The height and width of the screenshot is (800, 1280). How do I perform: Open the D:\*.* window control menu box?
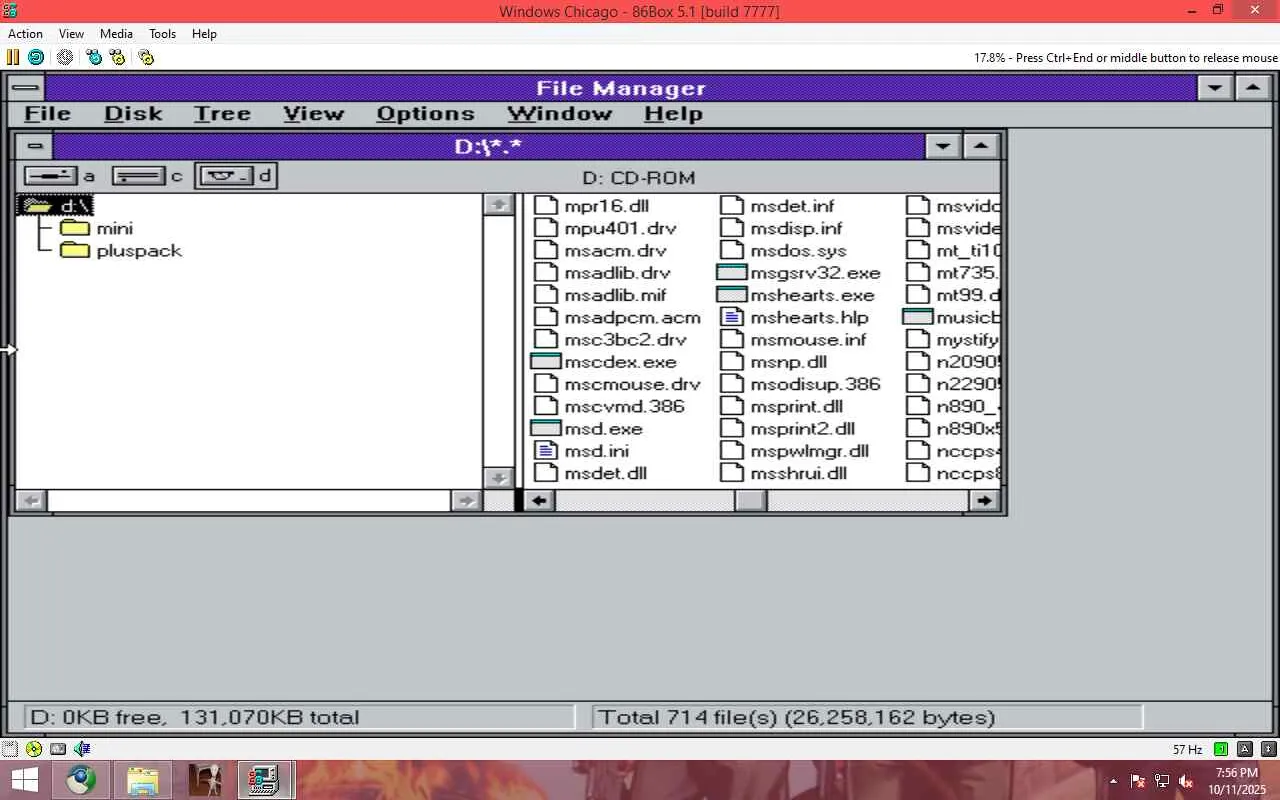point(33,147)
